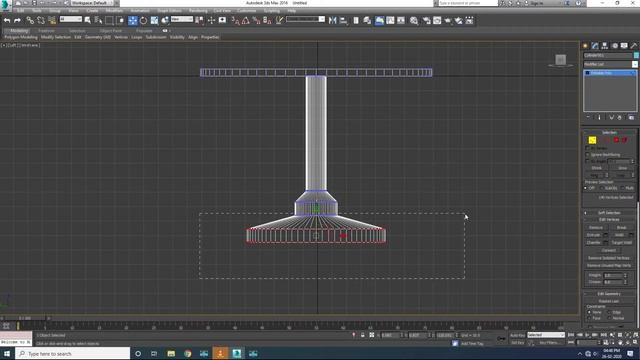This screenshot has height=360, width=640.
Task: Activate Select and Move tool
Action: [x=133, y=20]
